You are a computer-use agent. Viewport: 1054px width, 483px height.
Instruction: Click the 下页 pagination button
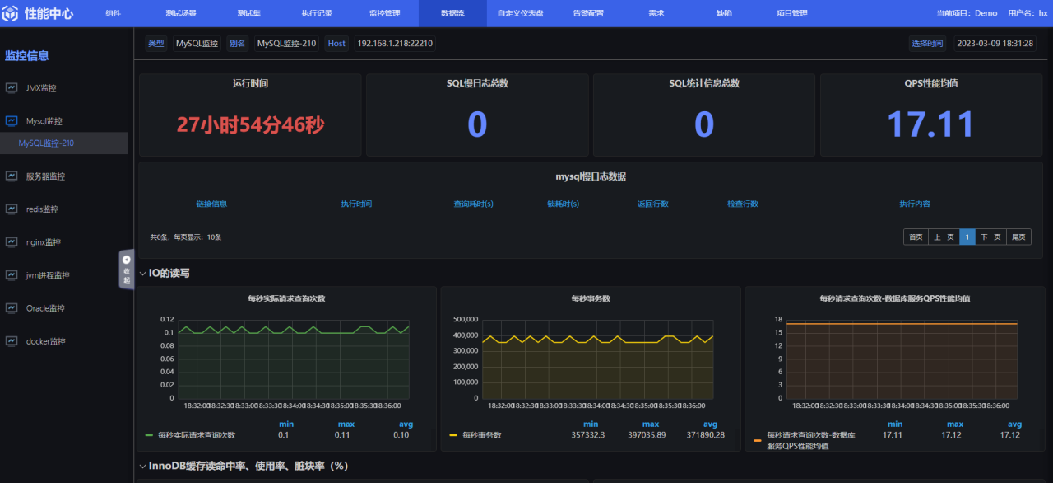991,236
